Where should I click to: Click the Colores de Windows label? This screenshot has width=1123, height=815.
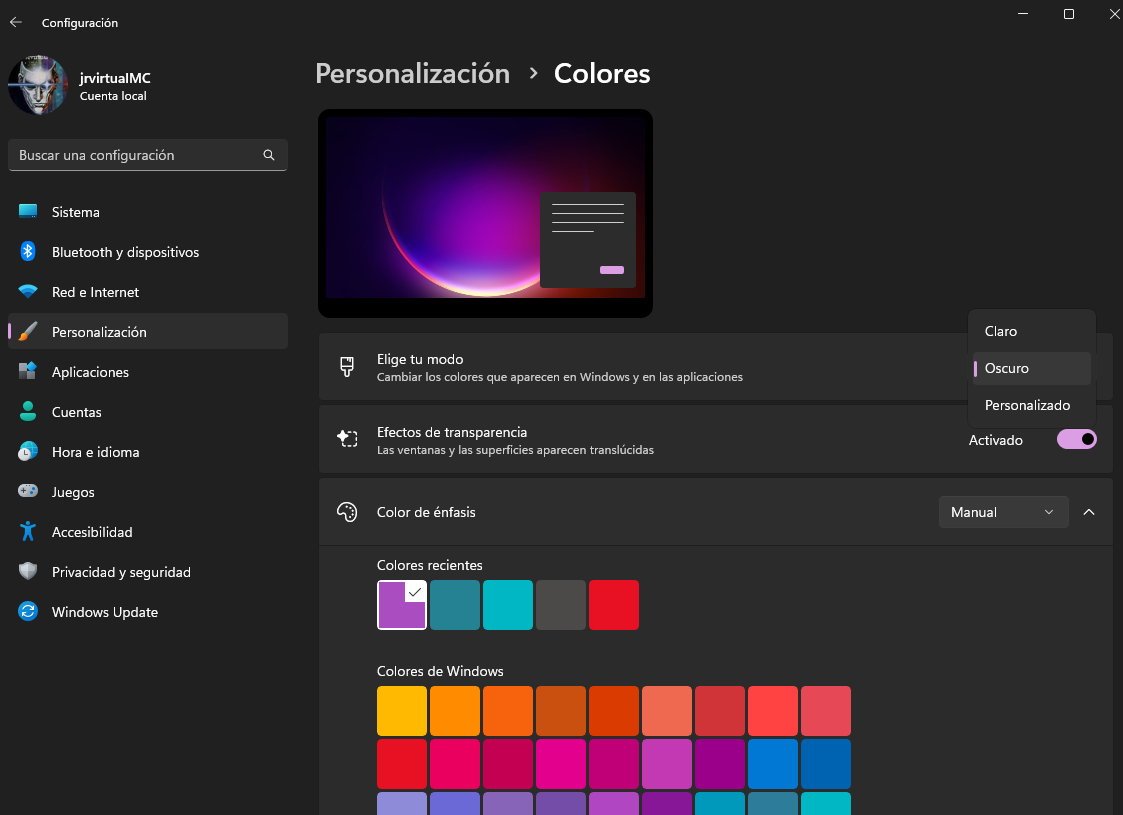coord(440,671)
